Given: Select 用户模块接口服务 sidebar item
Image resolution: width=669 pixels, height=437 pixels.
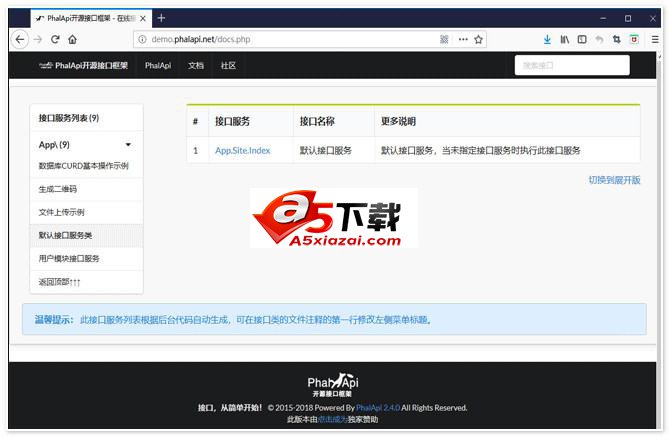Looking at the screenshot, I should (x=87, y=258).
